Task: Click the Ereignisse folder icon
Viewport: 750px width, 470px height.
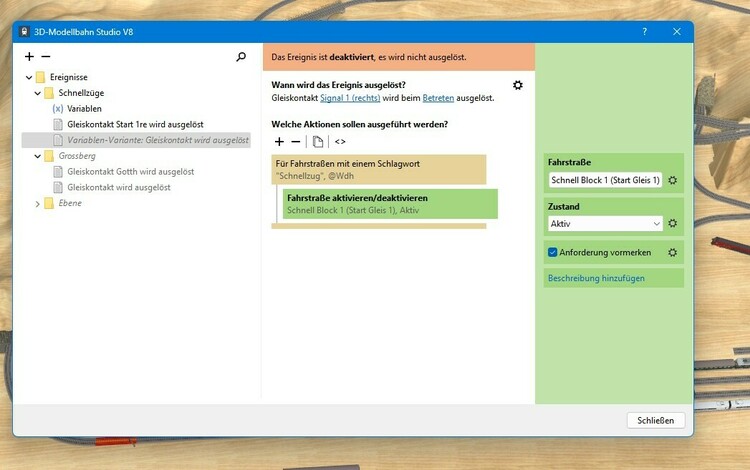Action: tap(41, 77)
